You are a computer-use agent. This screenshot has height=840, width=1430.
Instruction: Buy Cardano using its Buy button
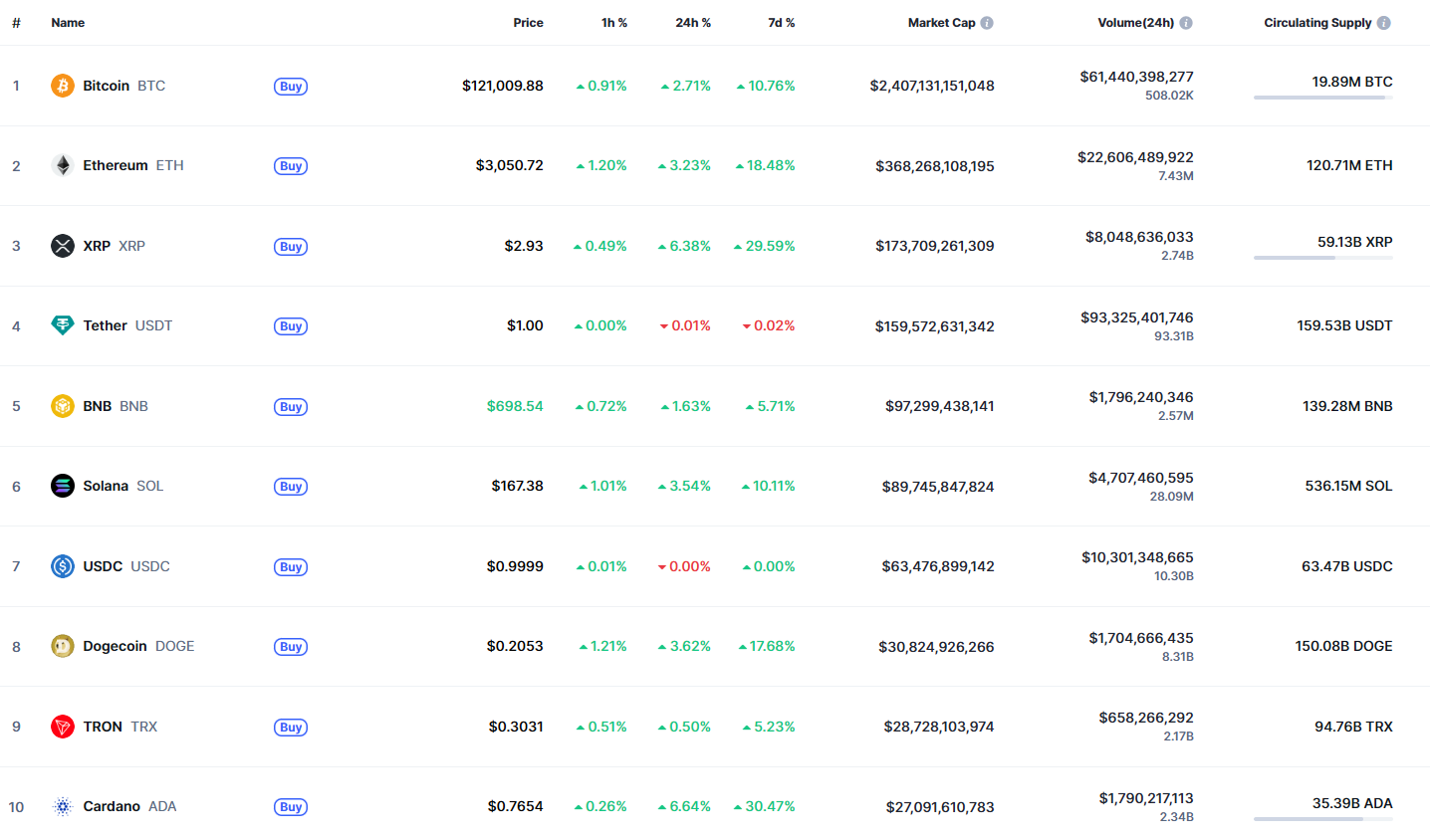click(x=291, y=807)
